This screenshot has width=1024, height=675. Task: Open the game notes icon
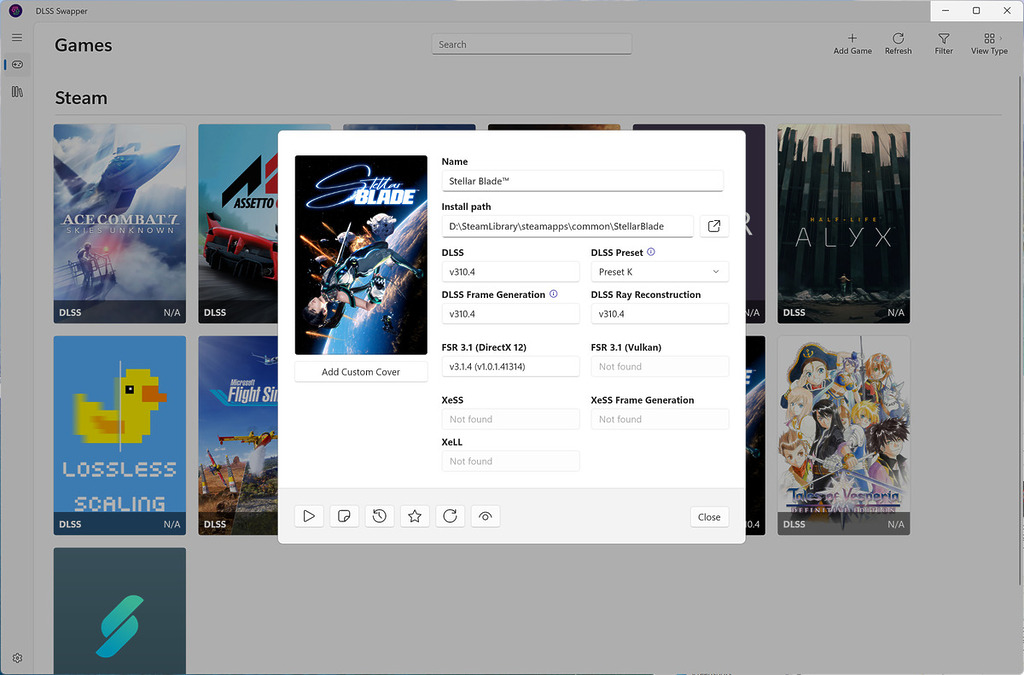tap(344, 516)
